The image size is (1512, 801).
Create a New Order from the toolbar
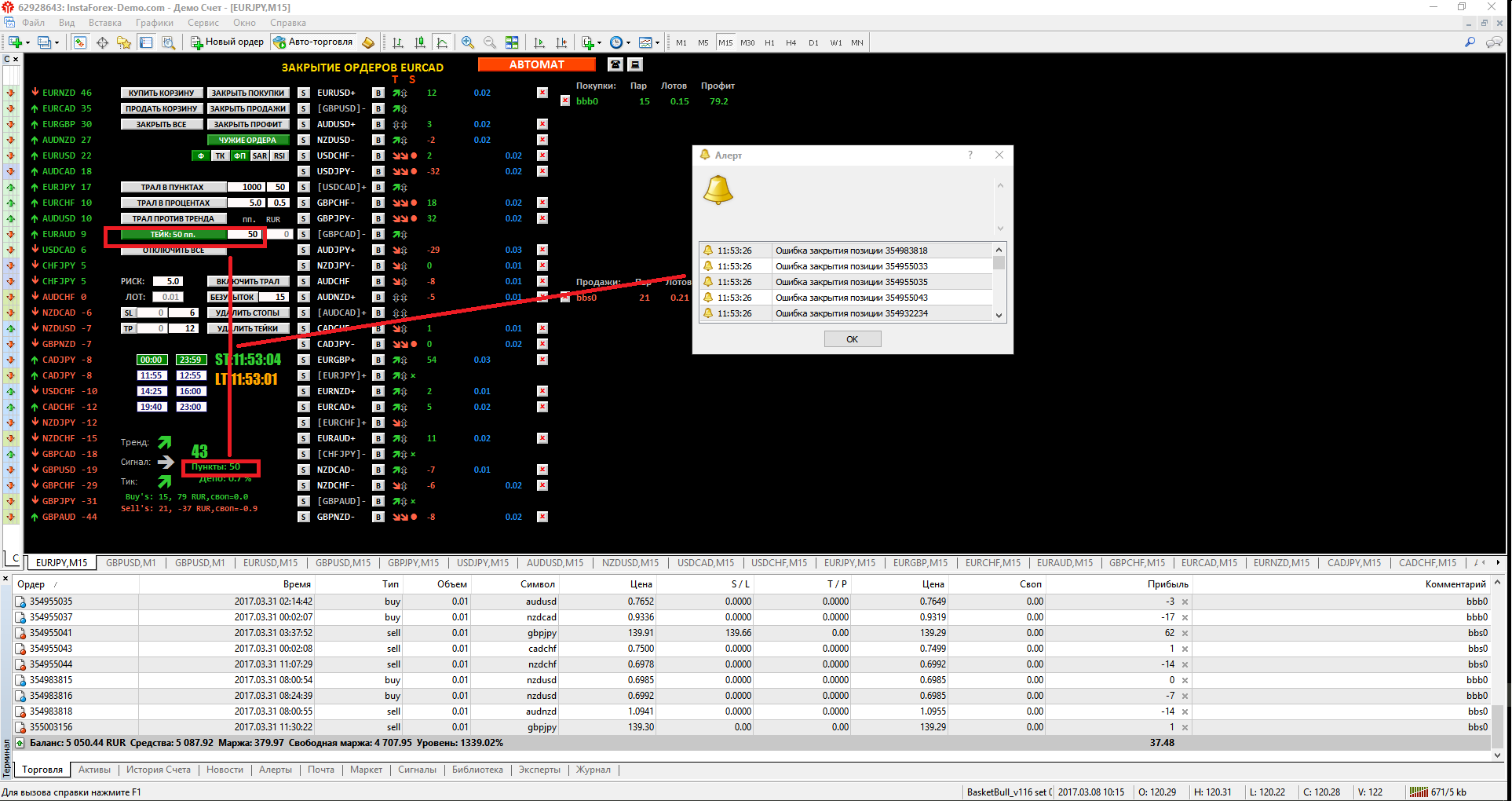(x=226, y=42)
